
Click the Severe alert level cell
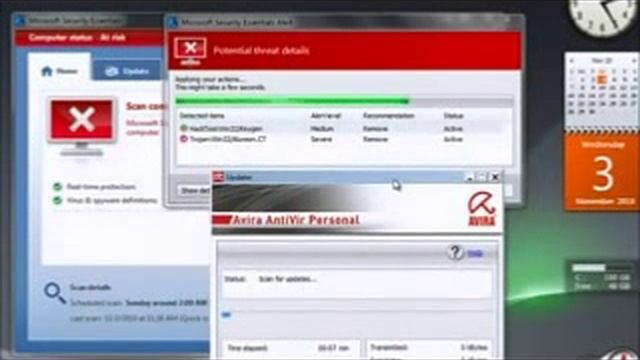click(x=321, y=139)
